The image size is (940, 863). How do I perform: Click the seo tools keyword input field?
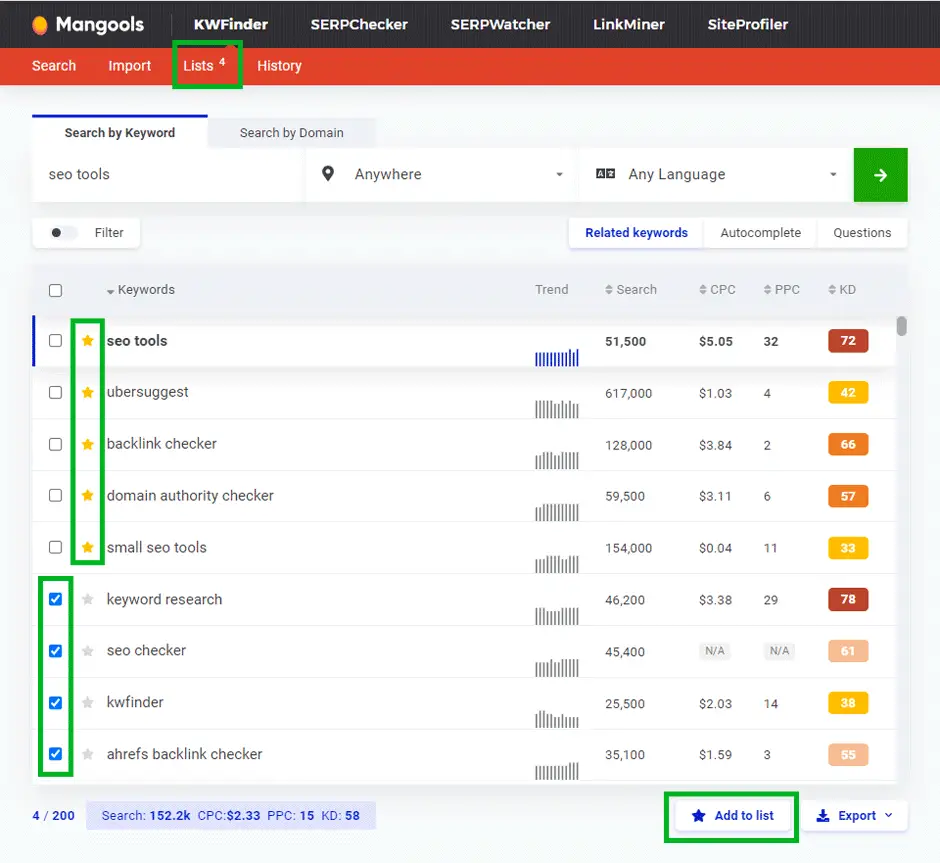point(168,174)
